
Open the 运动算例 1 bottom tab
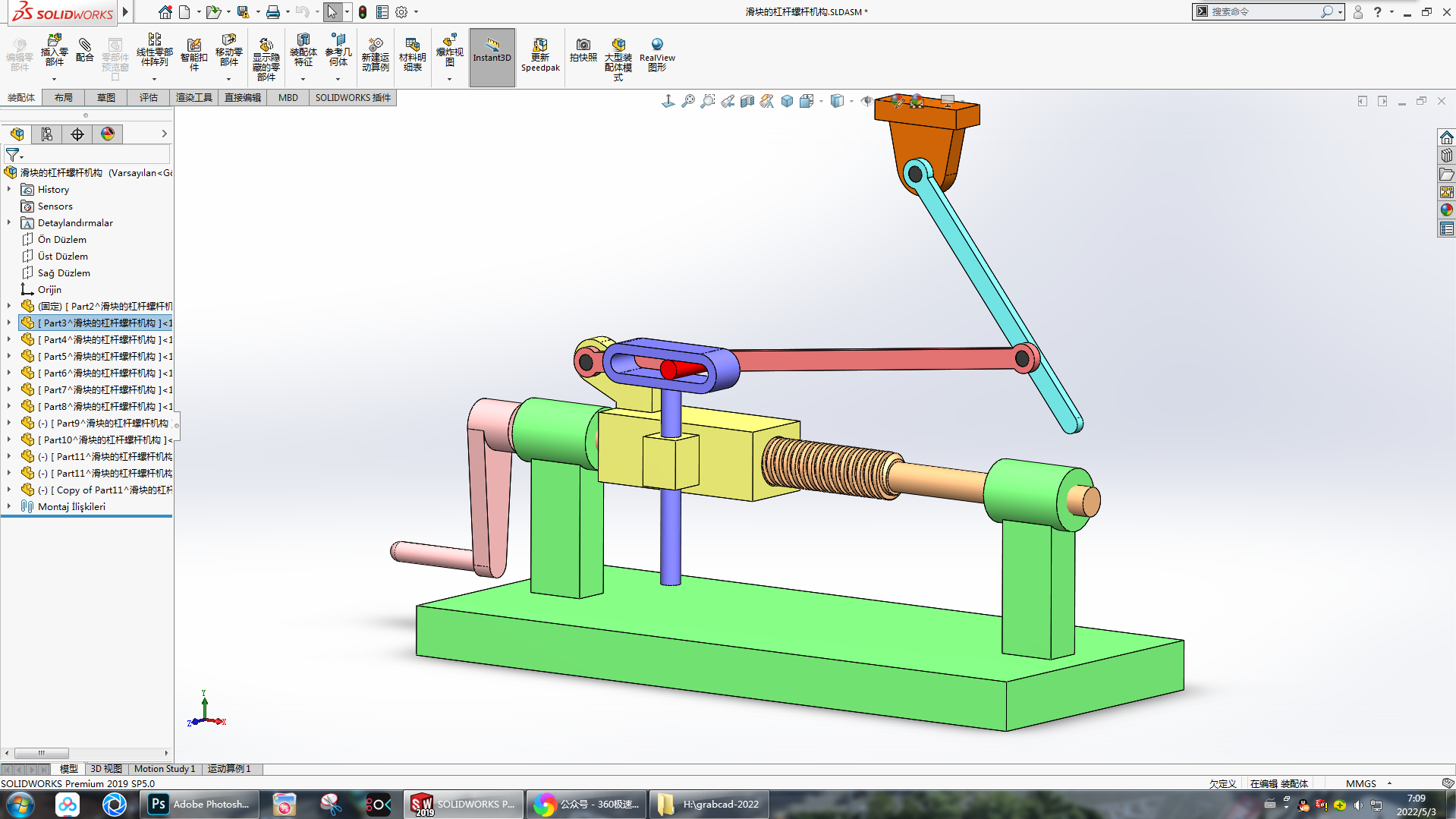point(229,769)
